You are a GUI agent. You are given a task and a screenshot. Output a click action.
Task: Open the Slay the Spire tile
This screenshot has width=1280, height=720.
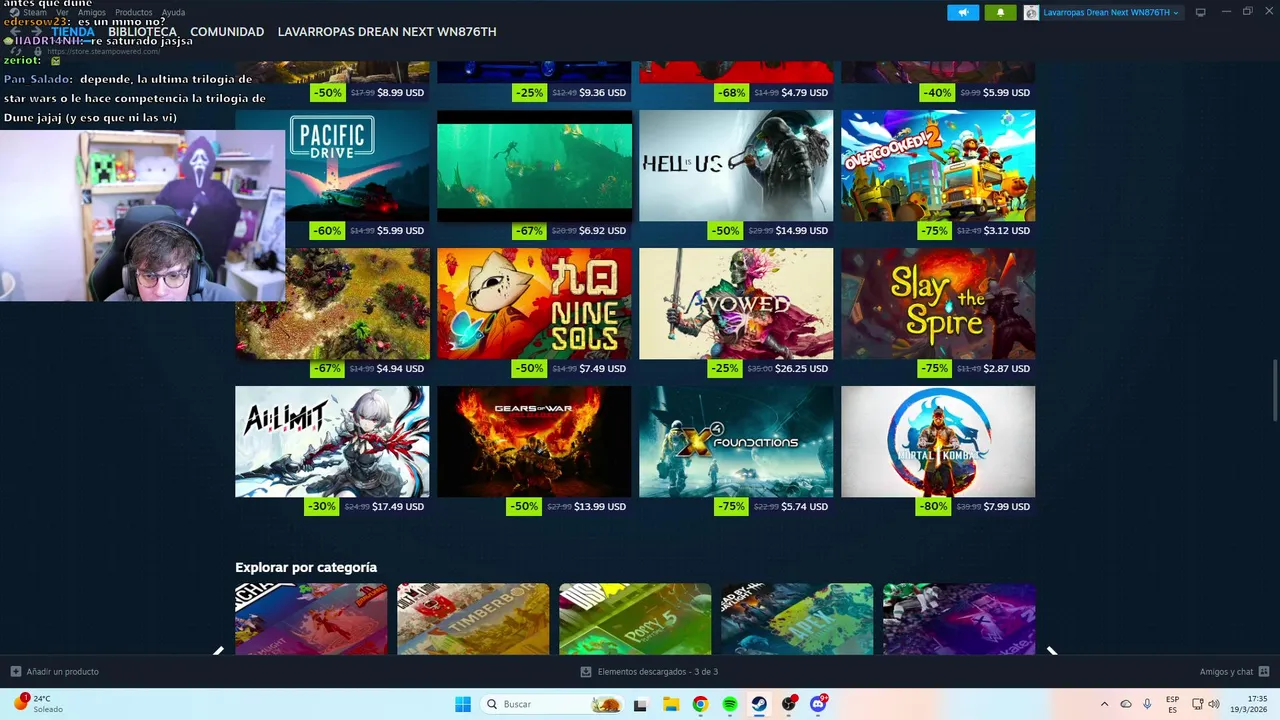pos(938,304)
